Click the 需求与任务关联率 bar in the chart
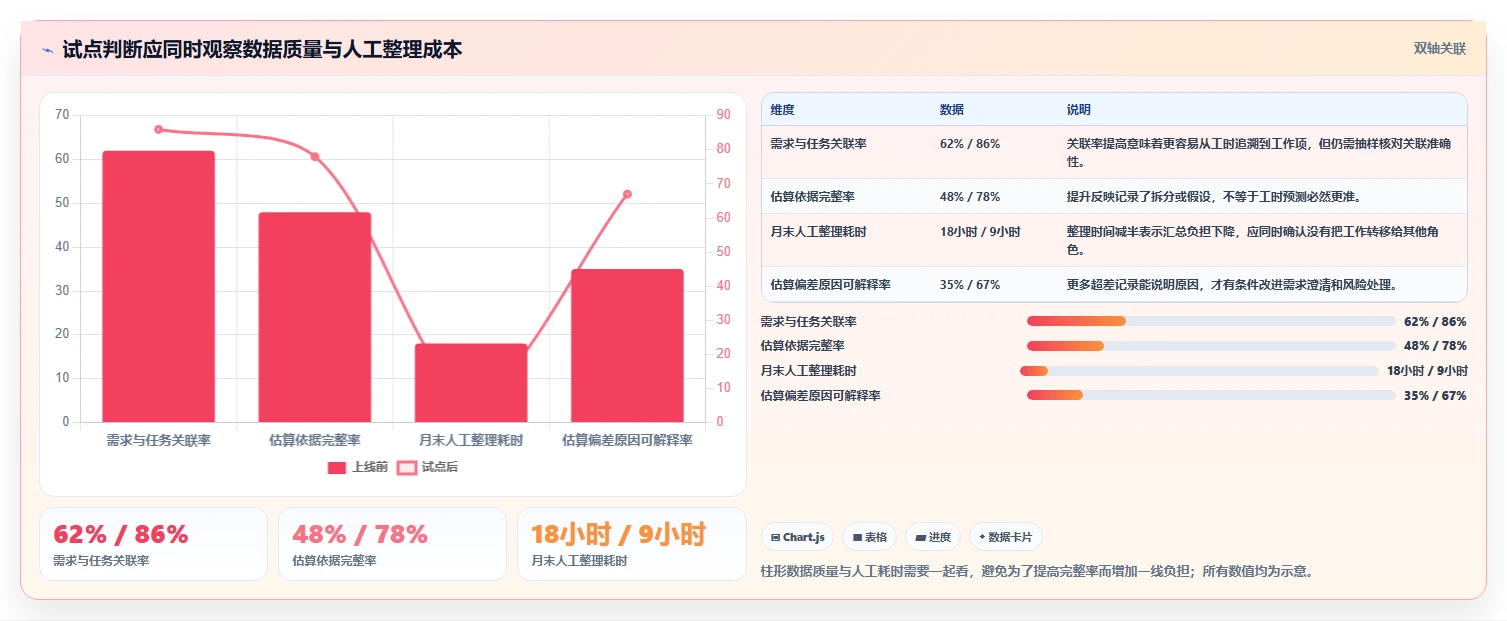The width and height of the screenshot is (1507, 621). point(159,286)
